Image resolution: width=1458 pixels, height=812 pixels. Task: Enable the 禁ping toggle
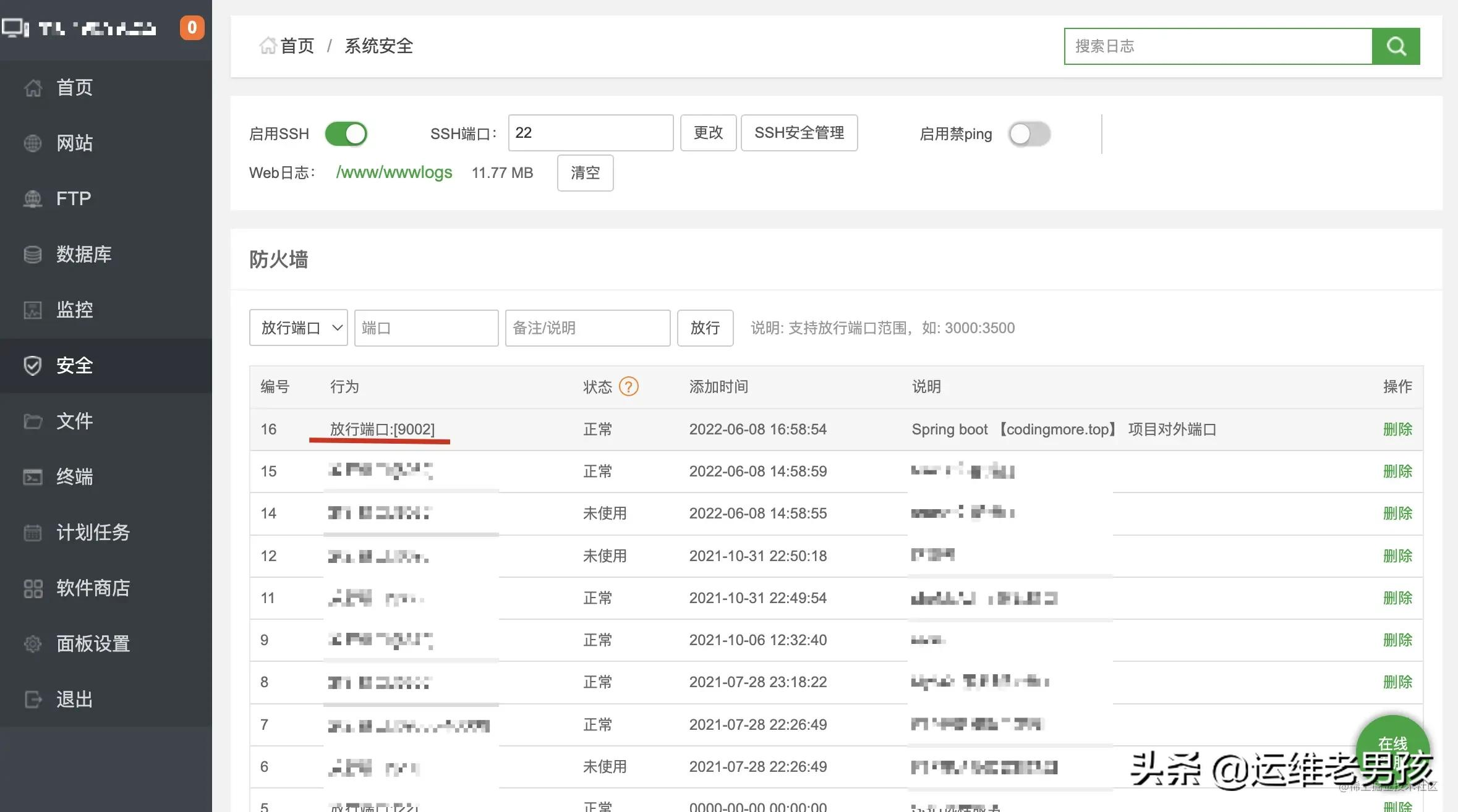point(1028,133)
